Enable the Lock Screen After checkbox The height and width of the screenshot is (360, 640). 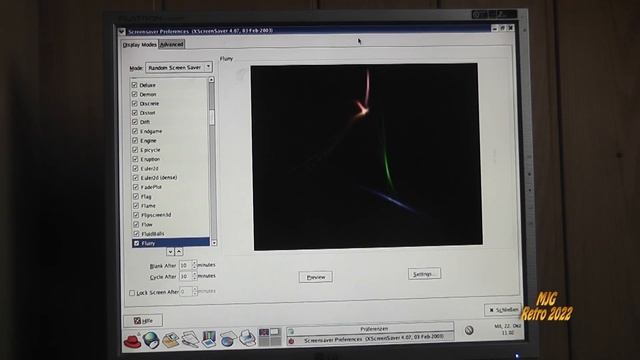[x=132, y=293]
